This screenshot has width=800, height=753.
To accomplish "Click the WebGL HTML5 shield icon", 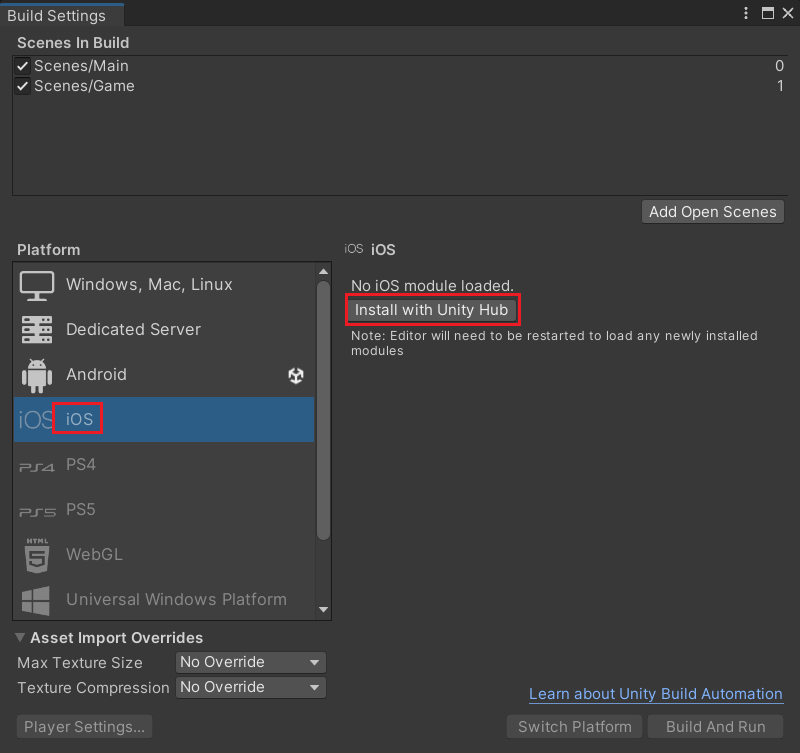I will tap(37, 555).
